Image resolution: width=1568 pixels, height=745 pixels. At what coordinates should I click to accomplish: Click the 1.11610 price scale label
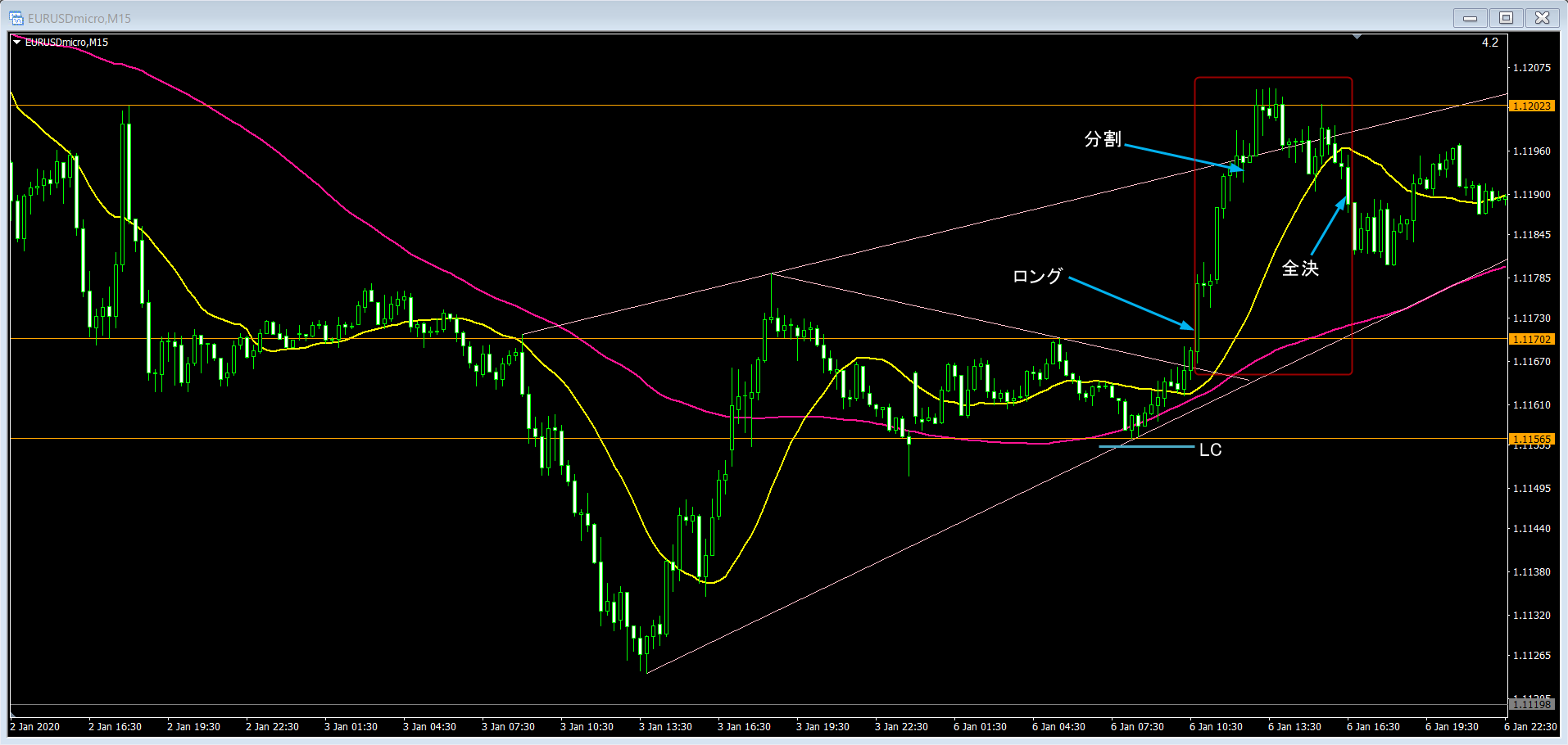pos(1531,404)
